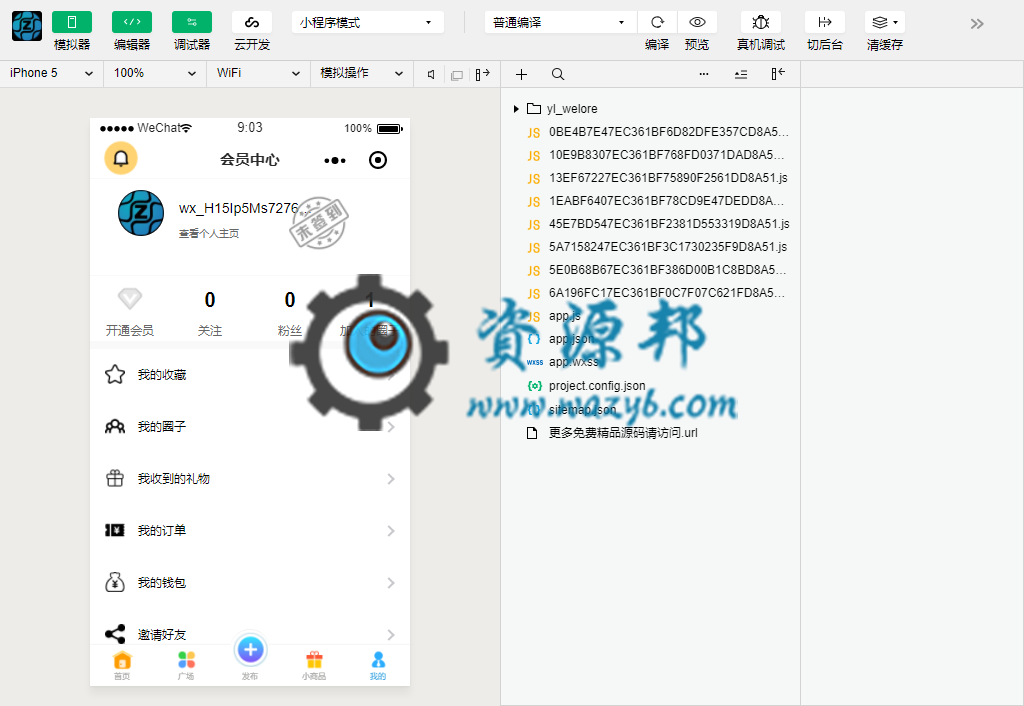1024x706 pixels.
Task: Open the mini program three-dots menu
Action: click(335, 160)
